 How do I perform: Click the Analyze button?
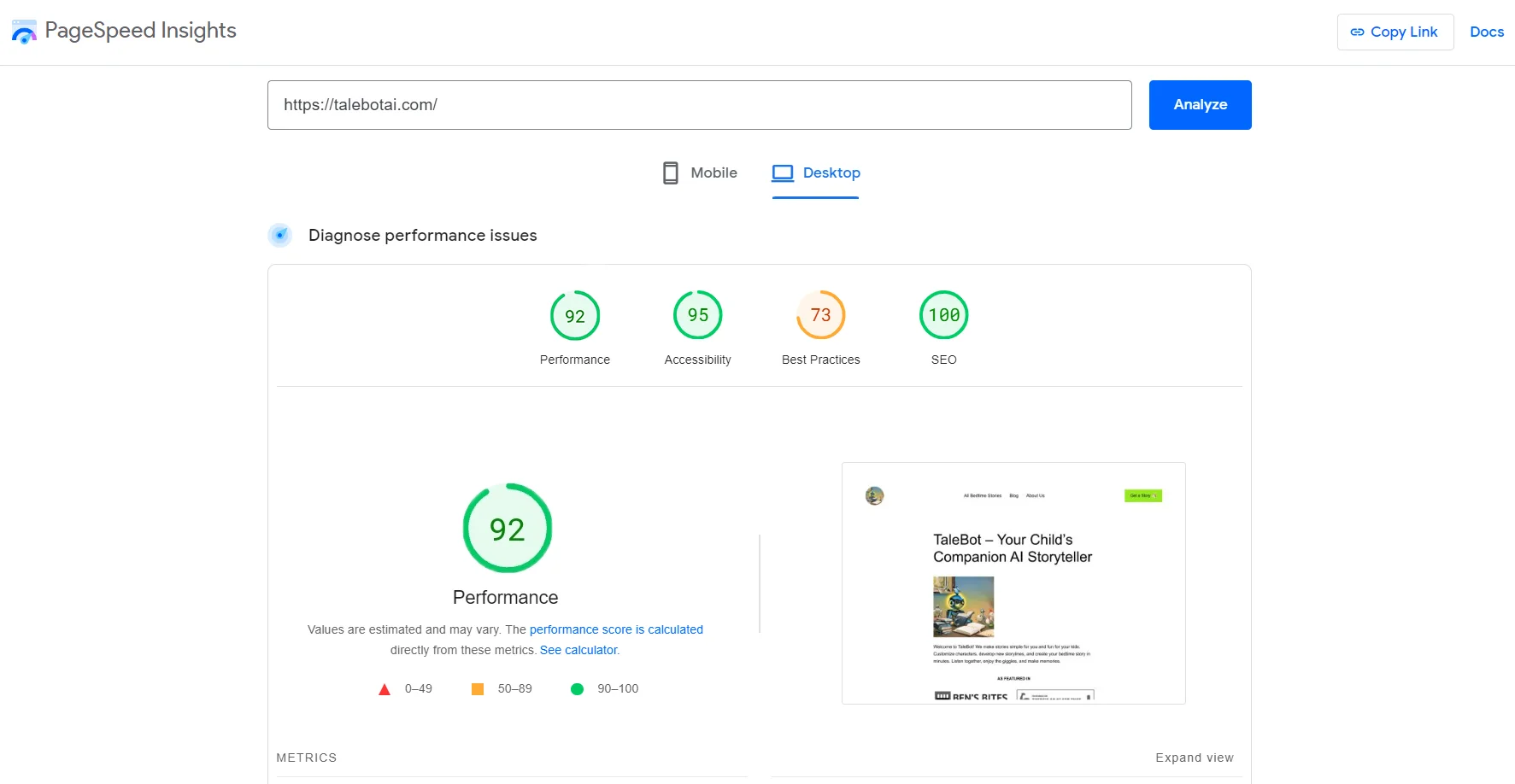tap(1200, 105)
